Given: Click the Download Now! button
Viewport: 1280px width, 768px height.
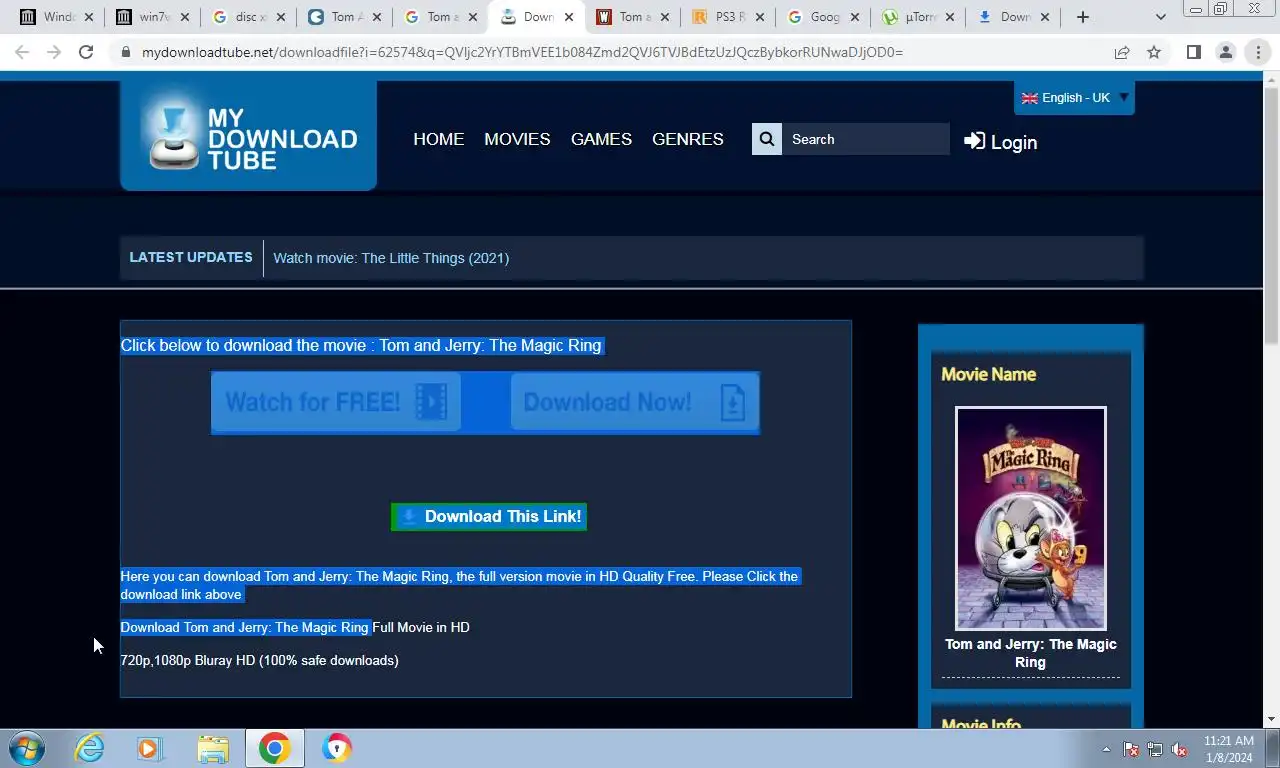Looking at the screenshot, I should pyautogui.click(x=635, y=402).
